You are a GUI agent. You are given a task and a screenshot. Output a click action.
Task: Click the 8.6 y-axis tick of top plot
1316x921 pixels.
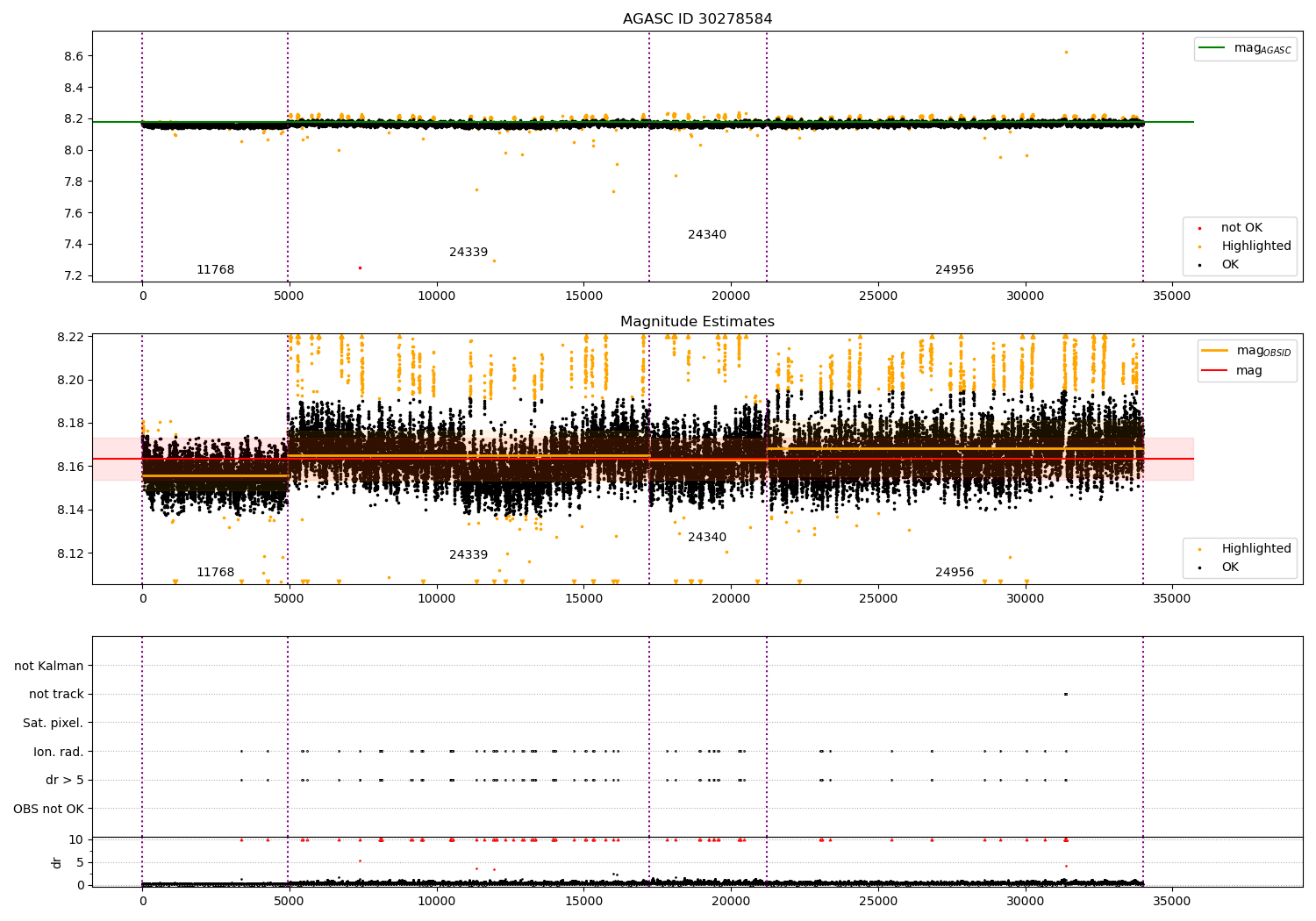[x=73, y=56]
